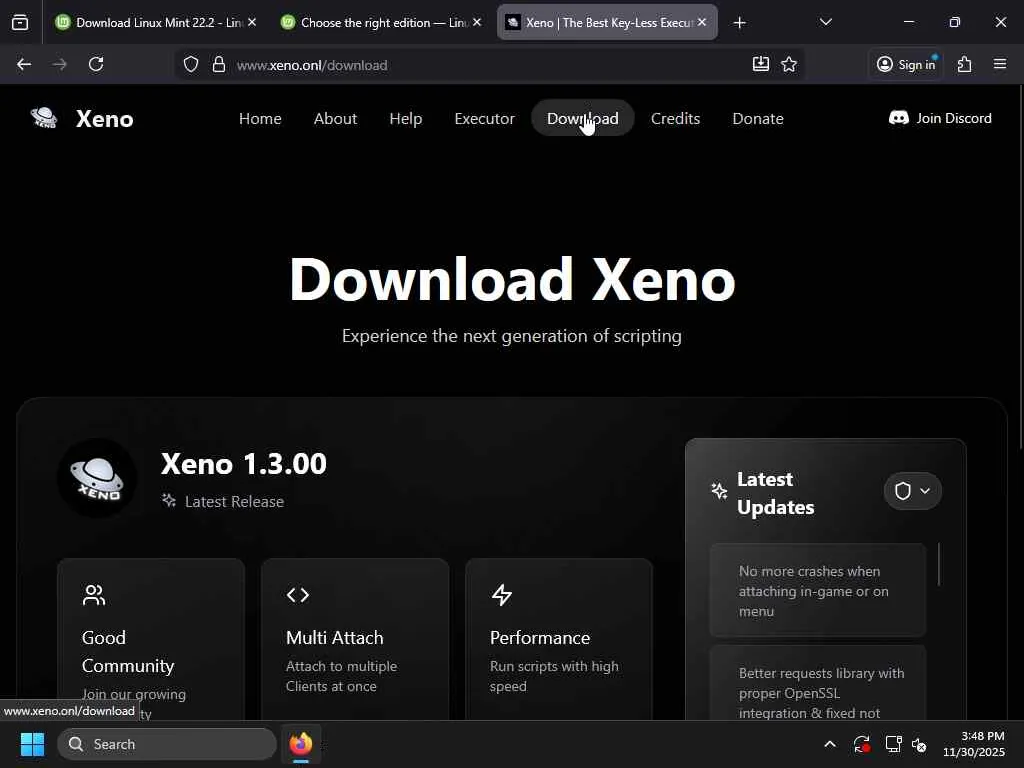Open the Extensions puzzle icon

click(965, 64)
